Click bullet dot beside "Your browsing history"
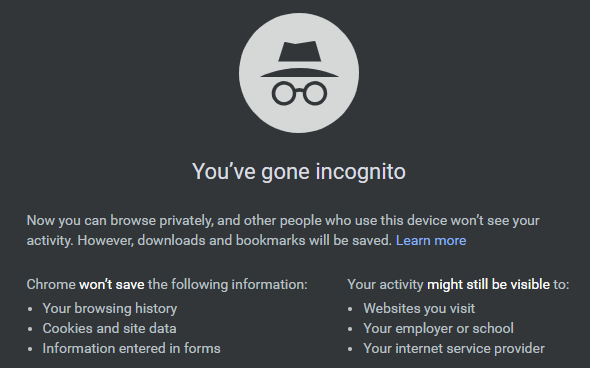The width and height of the screenshot is (590, 368). tap(30, 309)
